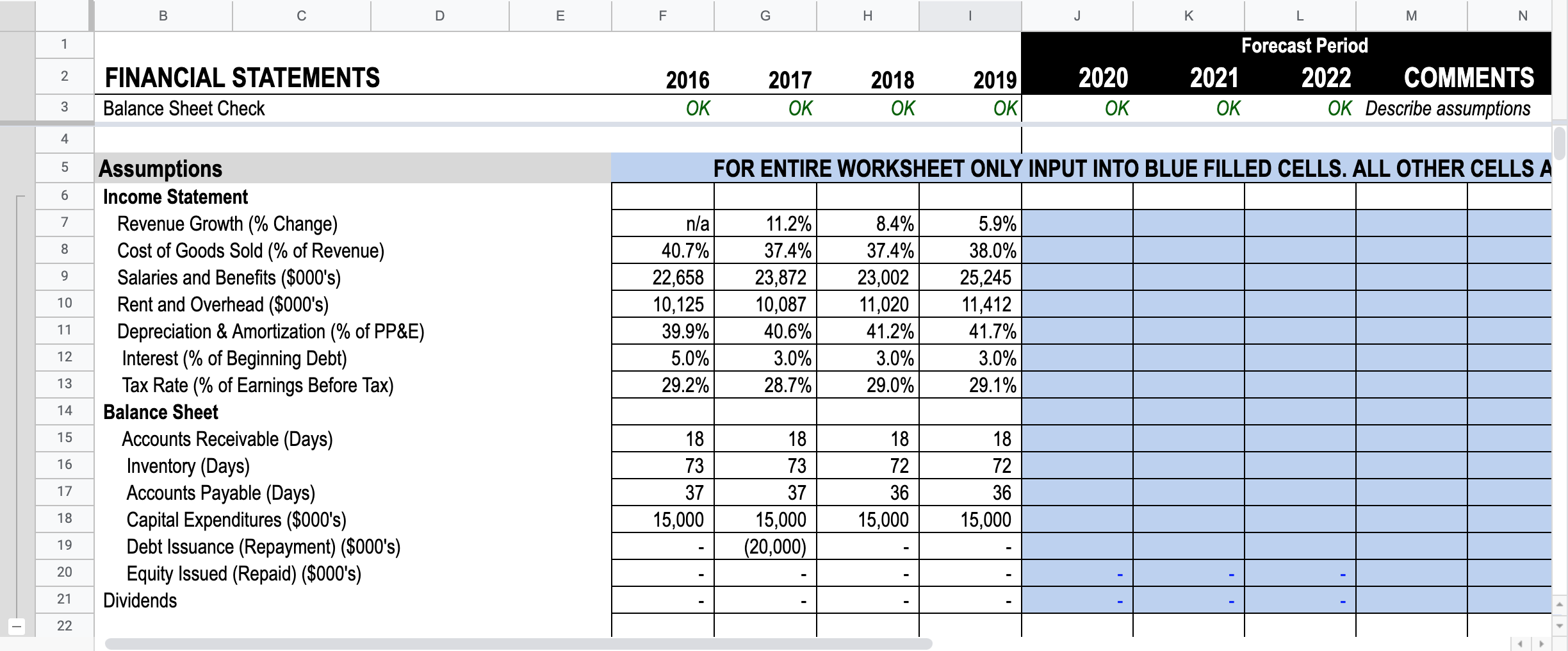Screen dimensions: 1568x651
Task: Select the Debt Issuance (Repayment) label
Action: coord(263,547)
